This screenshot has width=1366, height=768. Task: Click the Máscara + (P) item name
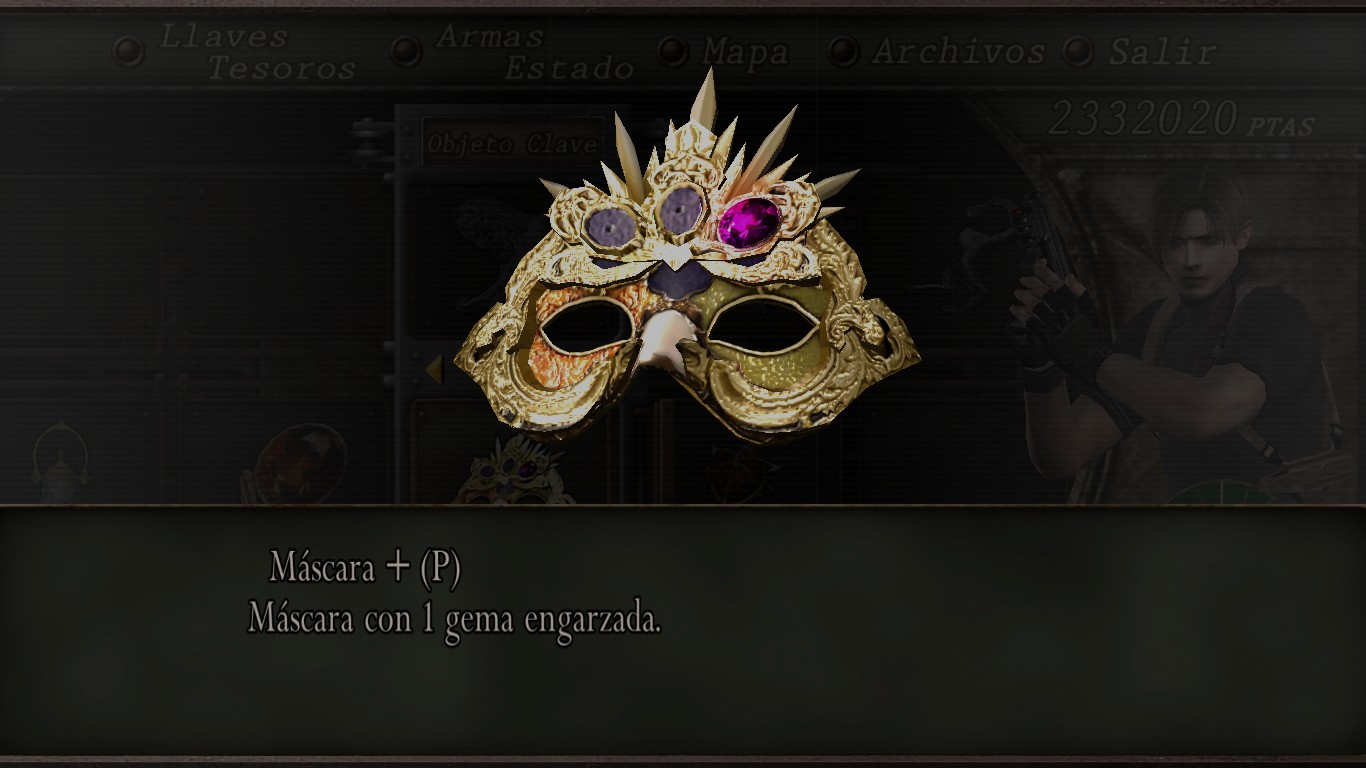(365, 568)
